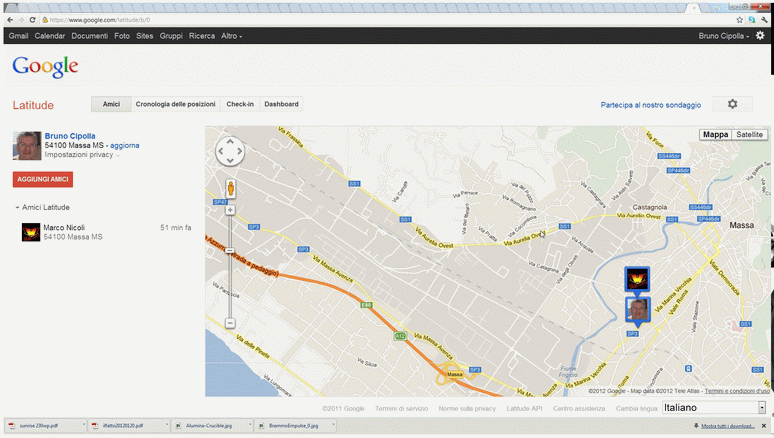The height and width of the screenshot is (438, 774).
Task: Open the Dashboard tab
Action: pos(281,104)
